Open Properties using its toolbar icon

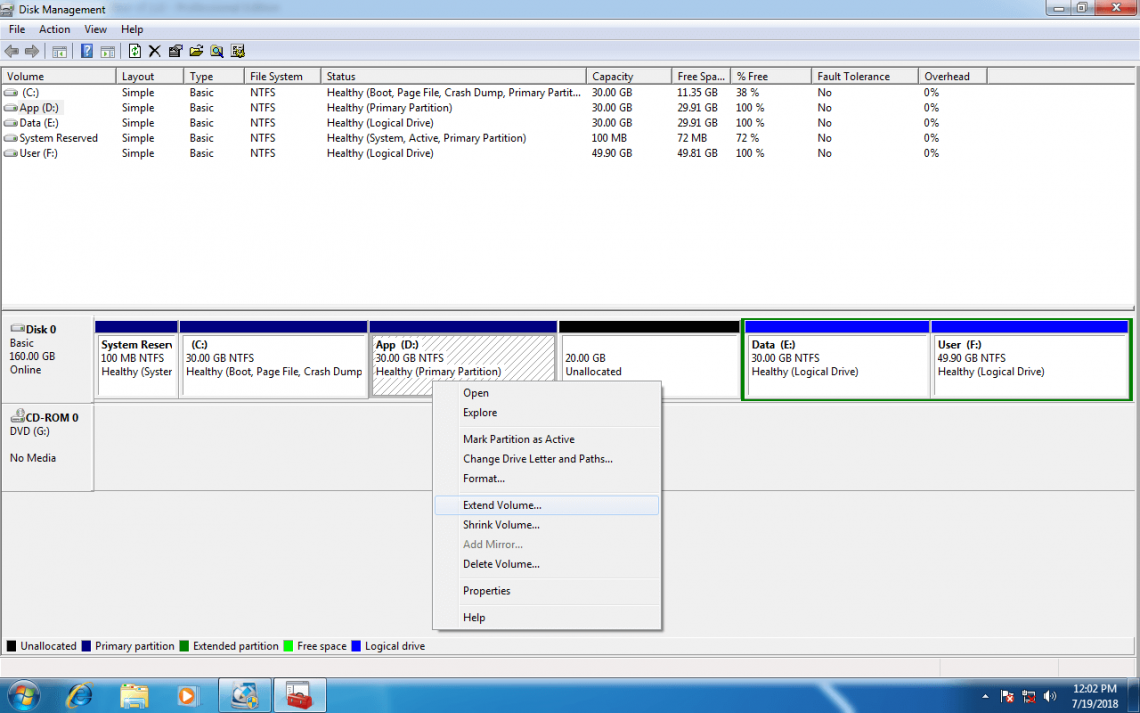[175, 51]
